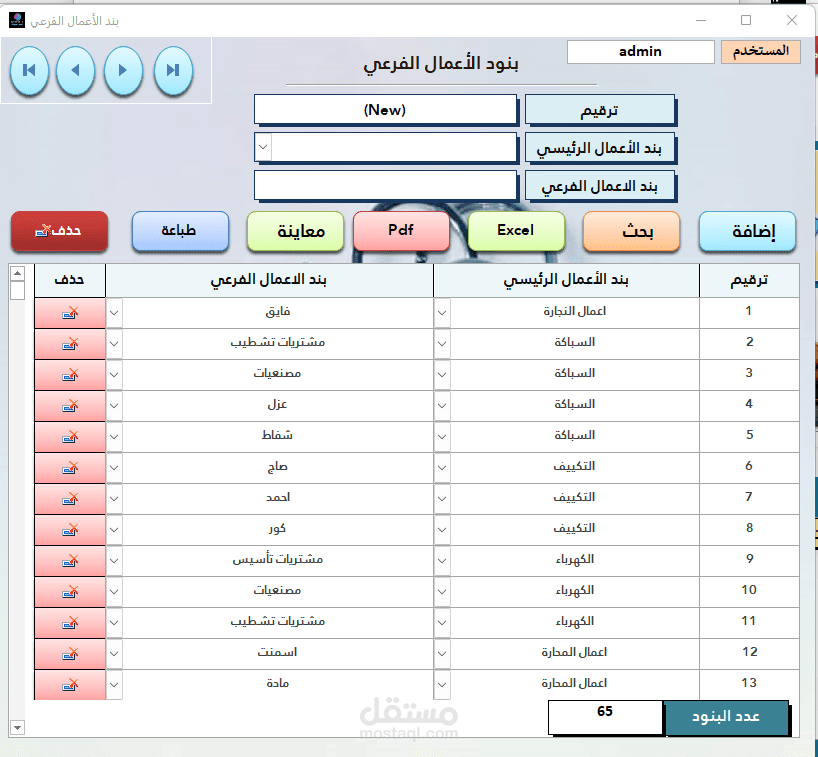This screenshot has width=818, height=757.
Task: Select cell مشتريات تأسيس in row 9
Action: pos(278,561)
